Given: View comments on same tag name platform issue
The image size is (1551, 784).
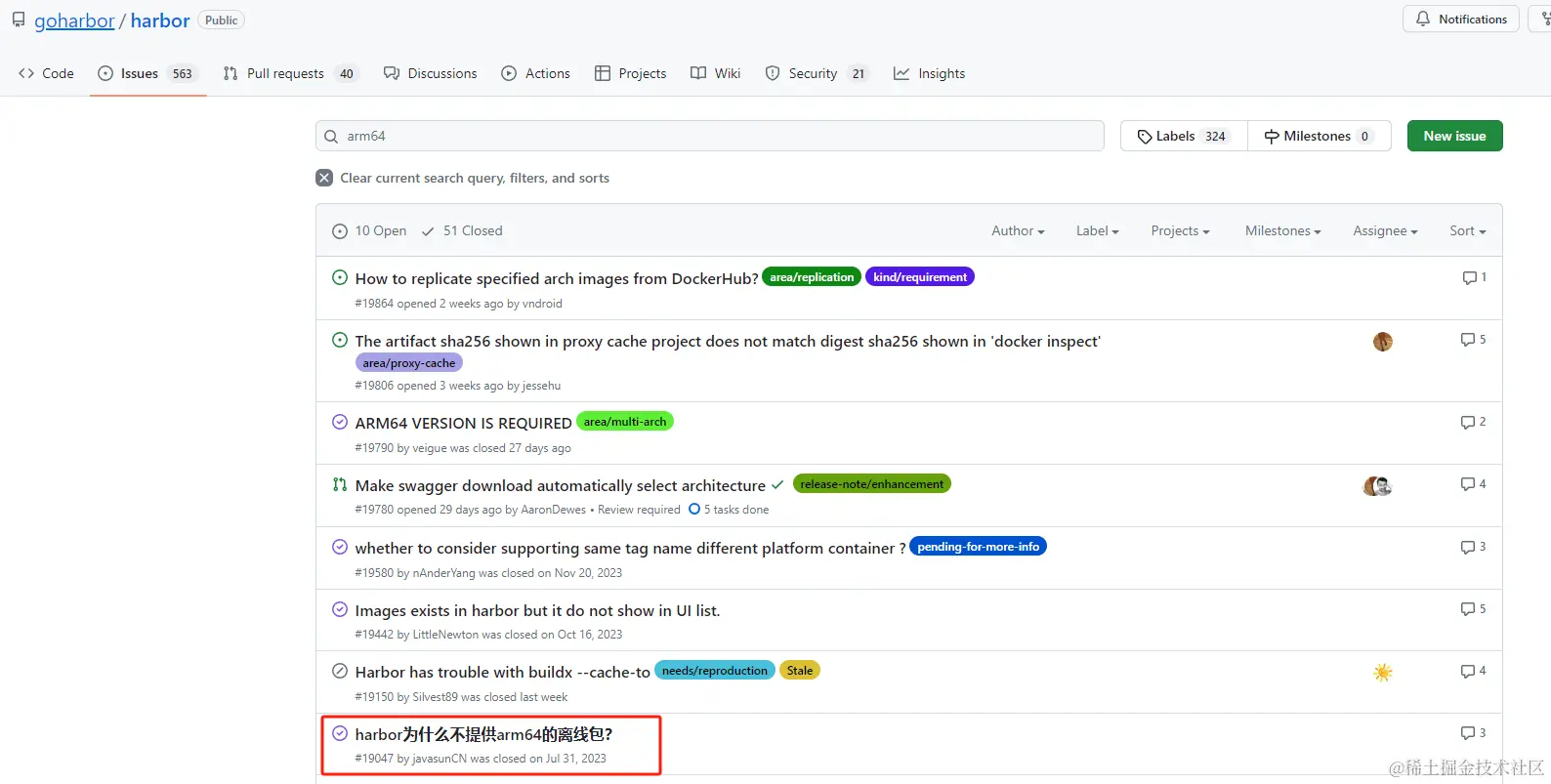Looking at the screenshot, I should (1473, 547).
